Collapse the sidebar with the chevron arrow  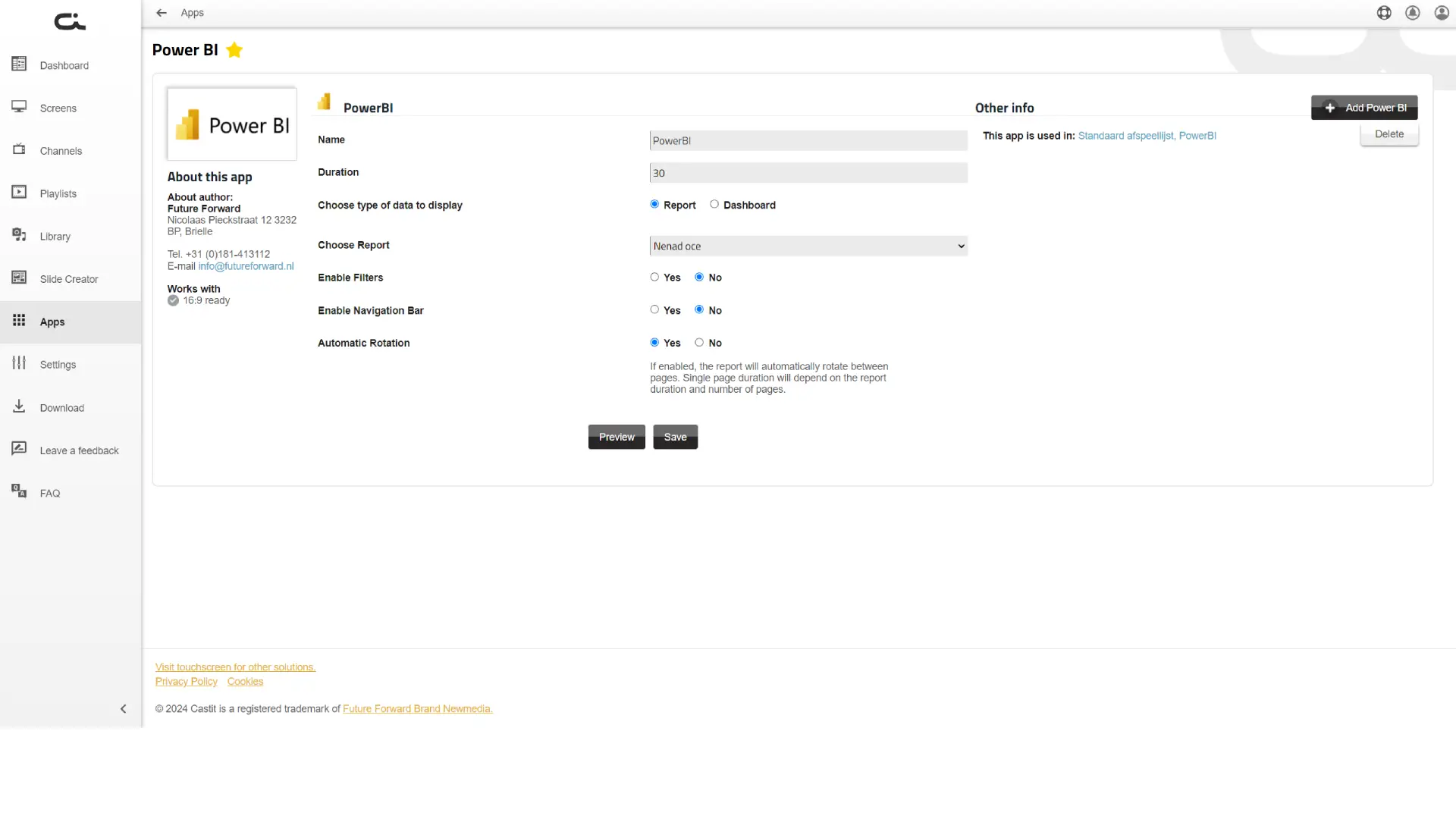(x=124, y=709)
